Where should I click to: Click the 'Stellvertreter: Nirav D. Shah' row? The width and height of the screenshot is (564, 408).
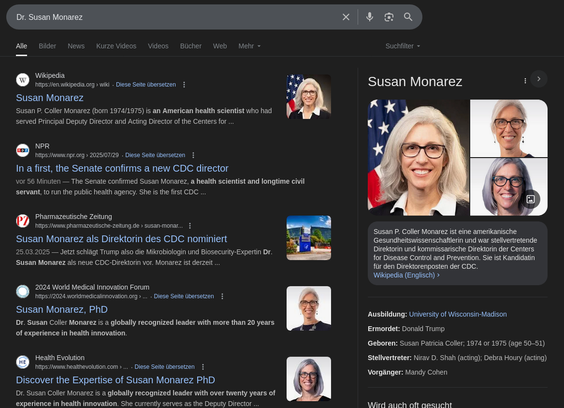click(457, 358)
